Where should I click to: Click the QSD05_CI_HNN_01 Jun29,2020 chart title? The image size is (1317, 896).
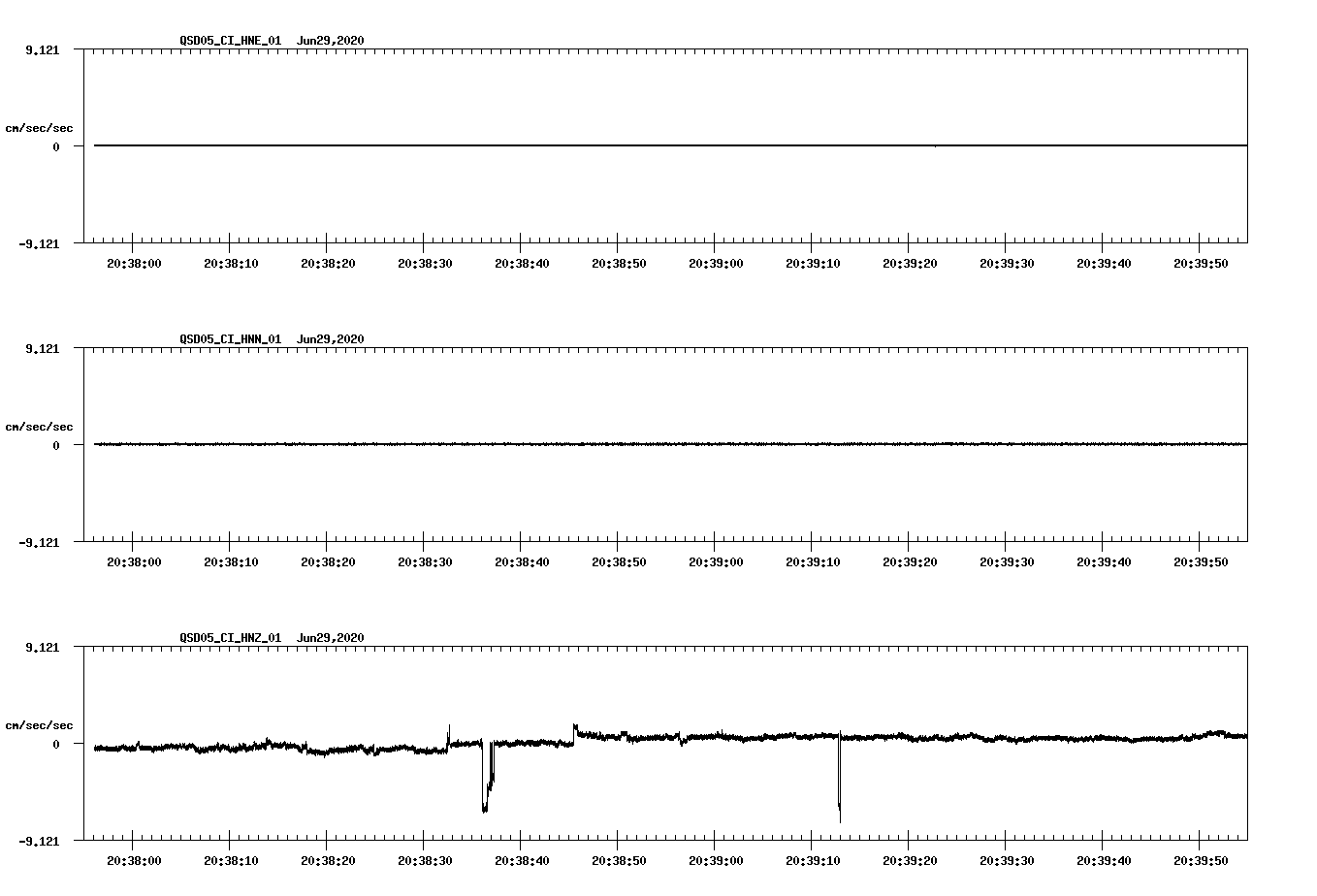[272, 339]
